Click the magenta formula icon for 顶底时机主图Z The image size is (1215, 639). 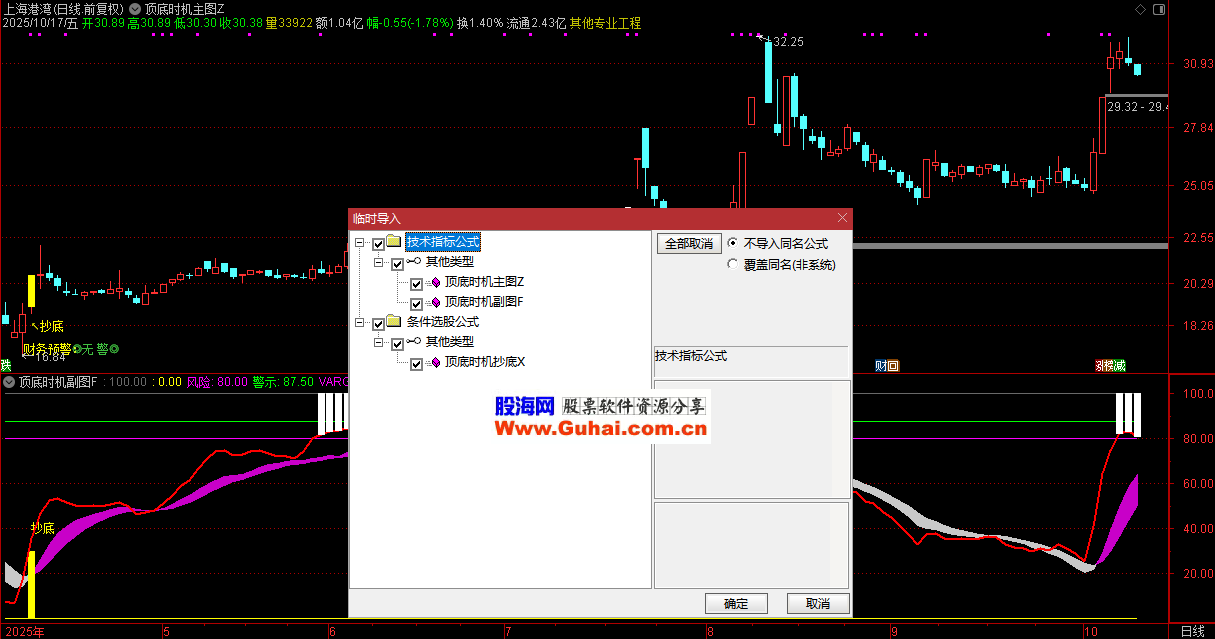[435, 283]
